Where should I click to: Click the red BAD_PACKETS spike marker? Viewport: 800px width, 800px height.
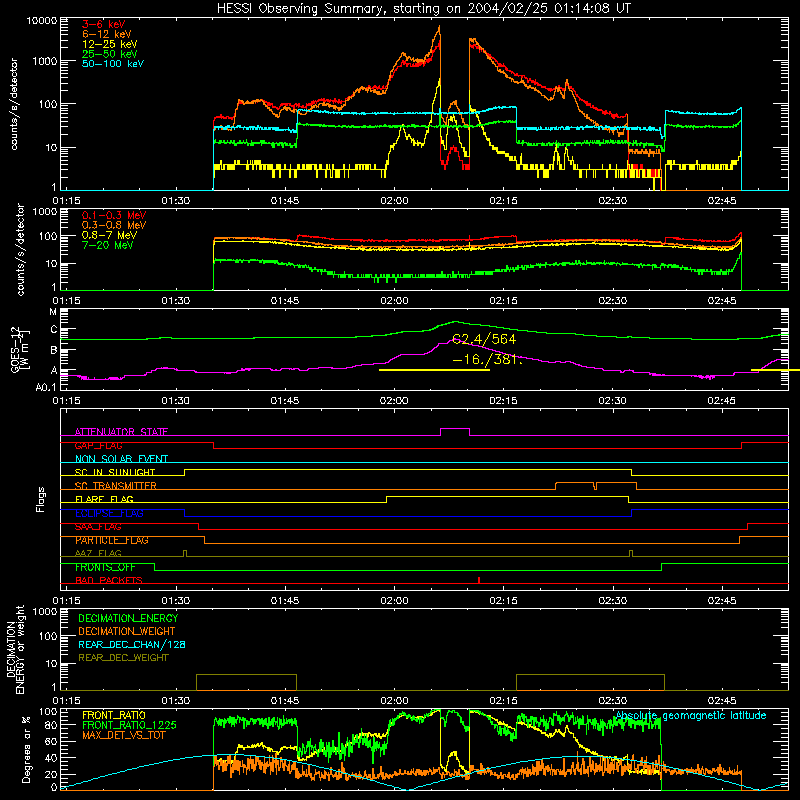point(479,580)
